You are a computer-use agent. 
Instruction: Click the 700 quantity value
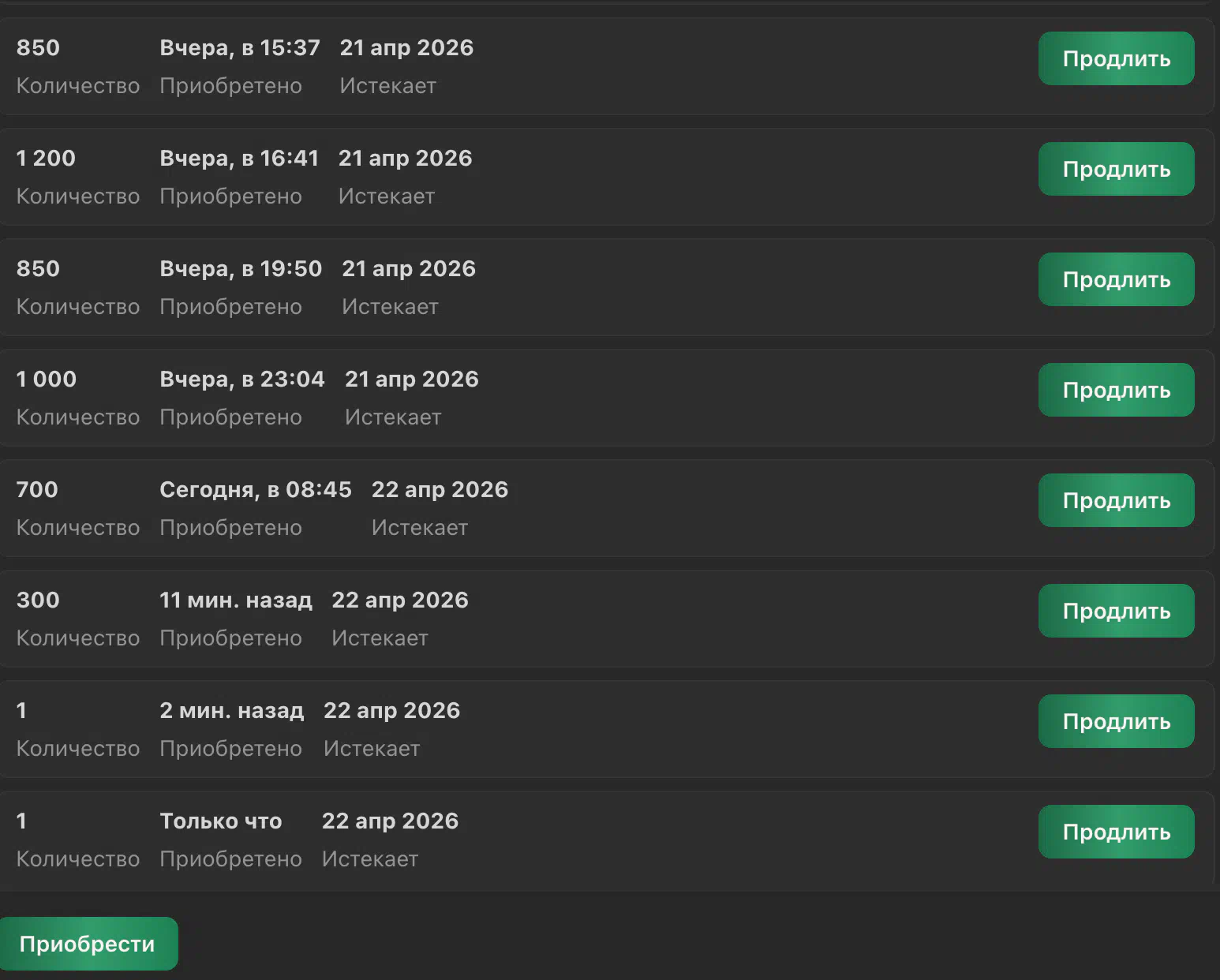(x=37, y=490)
